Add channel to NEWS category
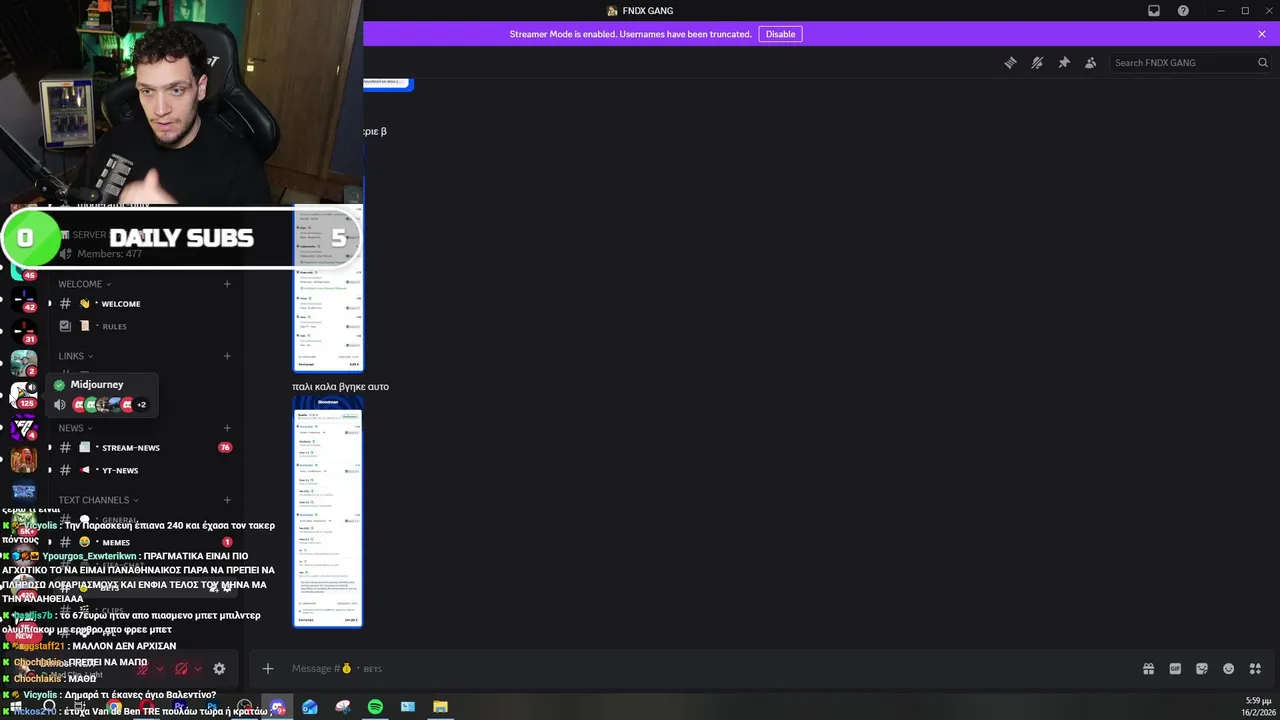Screen dimensions: 1280x720 coord(227,428)
